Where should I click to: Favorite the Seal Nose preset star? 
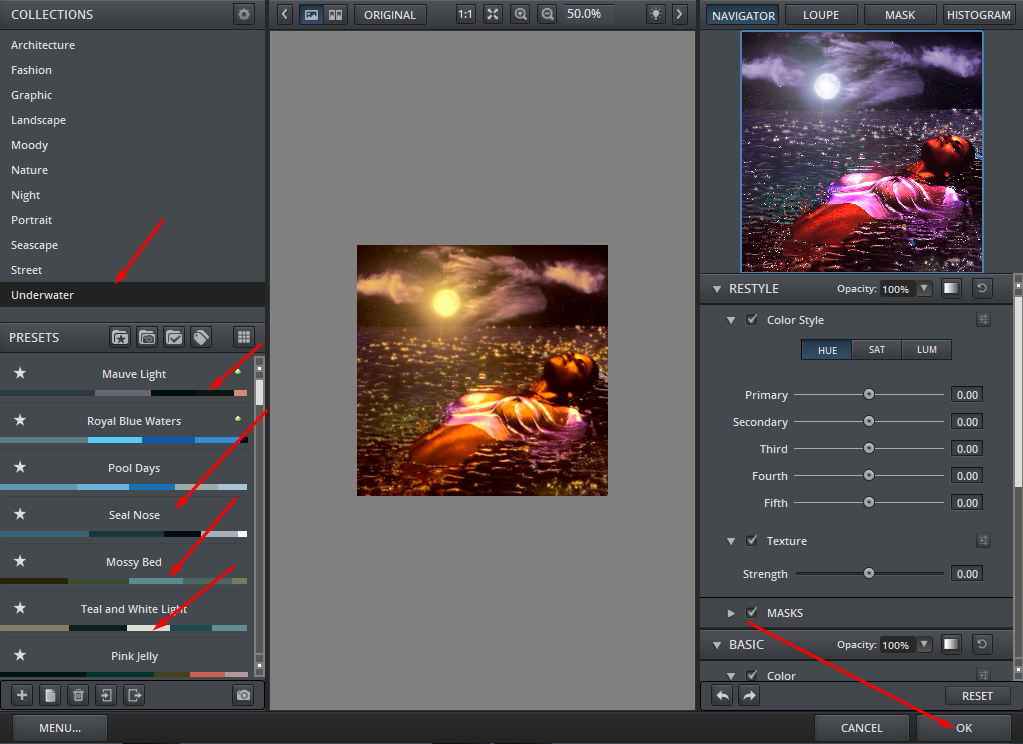coord(20,514)
